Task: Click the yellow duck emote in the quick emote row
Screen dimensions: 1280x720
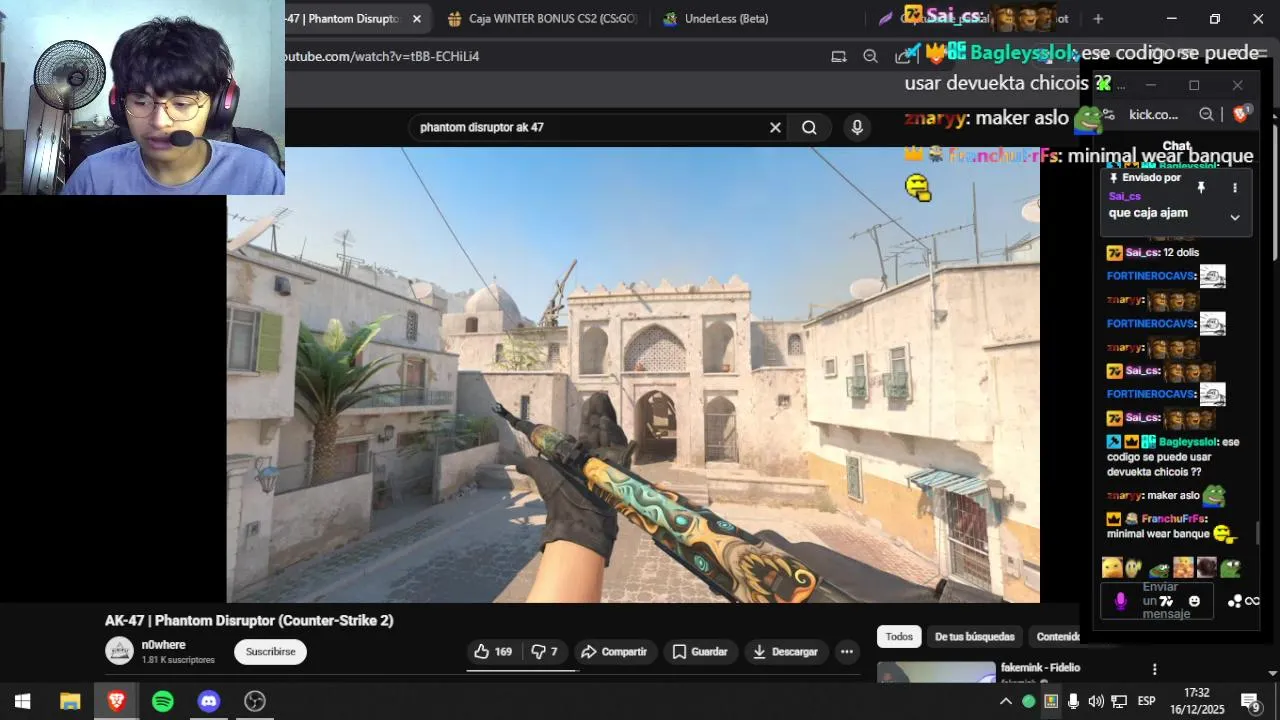Action: click(1112, 568)
